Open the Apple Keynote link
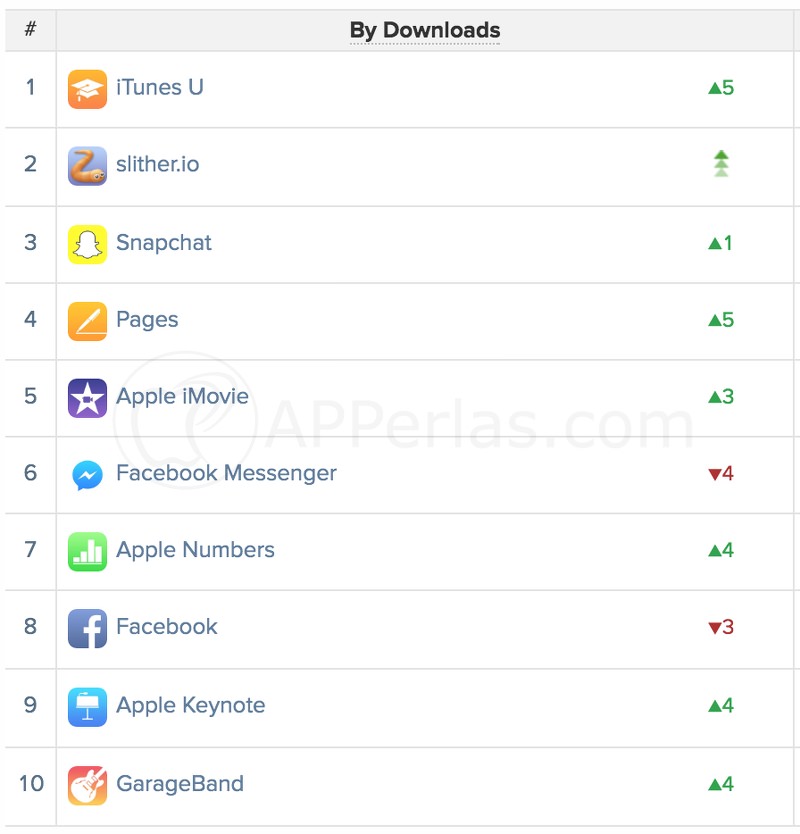This screenshot has width=800, height=834. click(x=190, y=706)
